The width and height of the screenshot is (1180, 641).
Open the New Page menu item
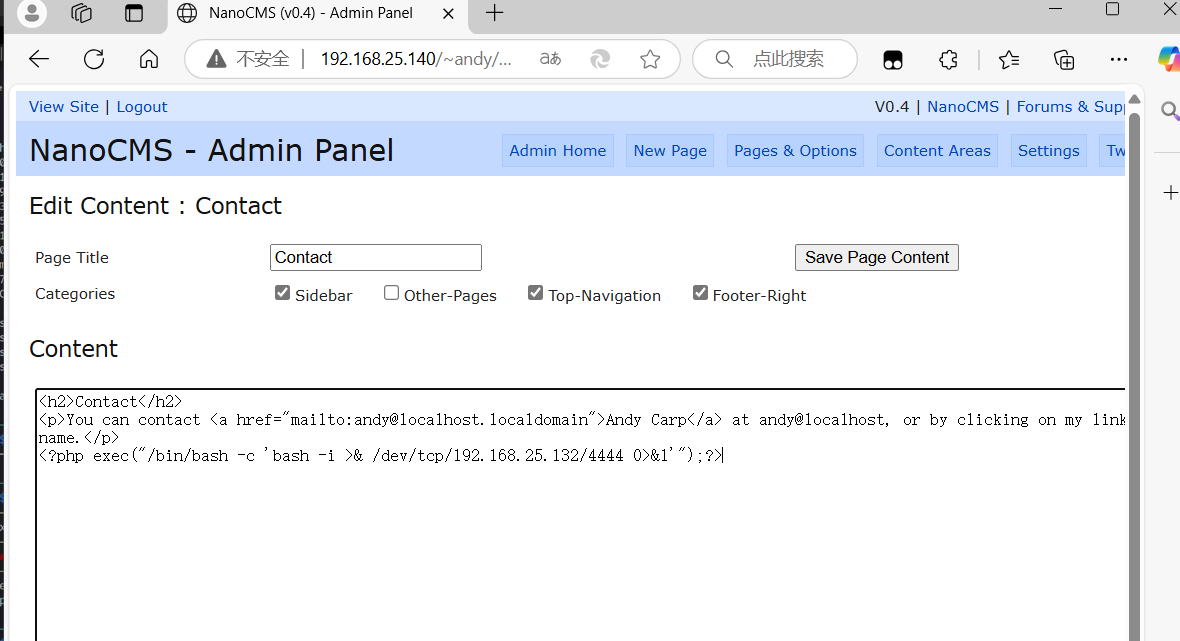tap(670, 150)
